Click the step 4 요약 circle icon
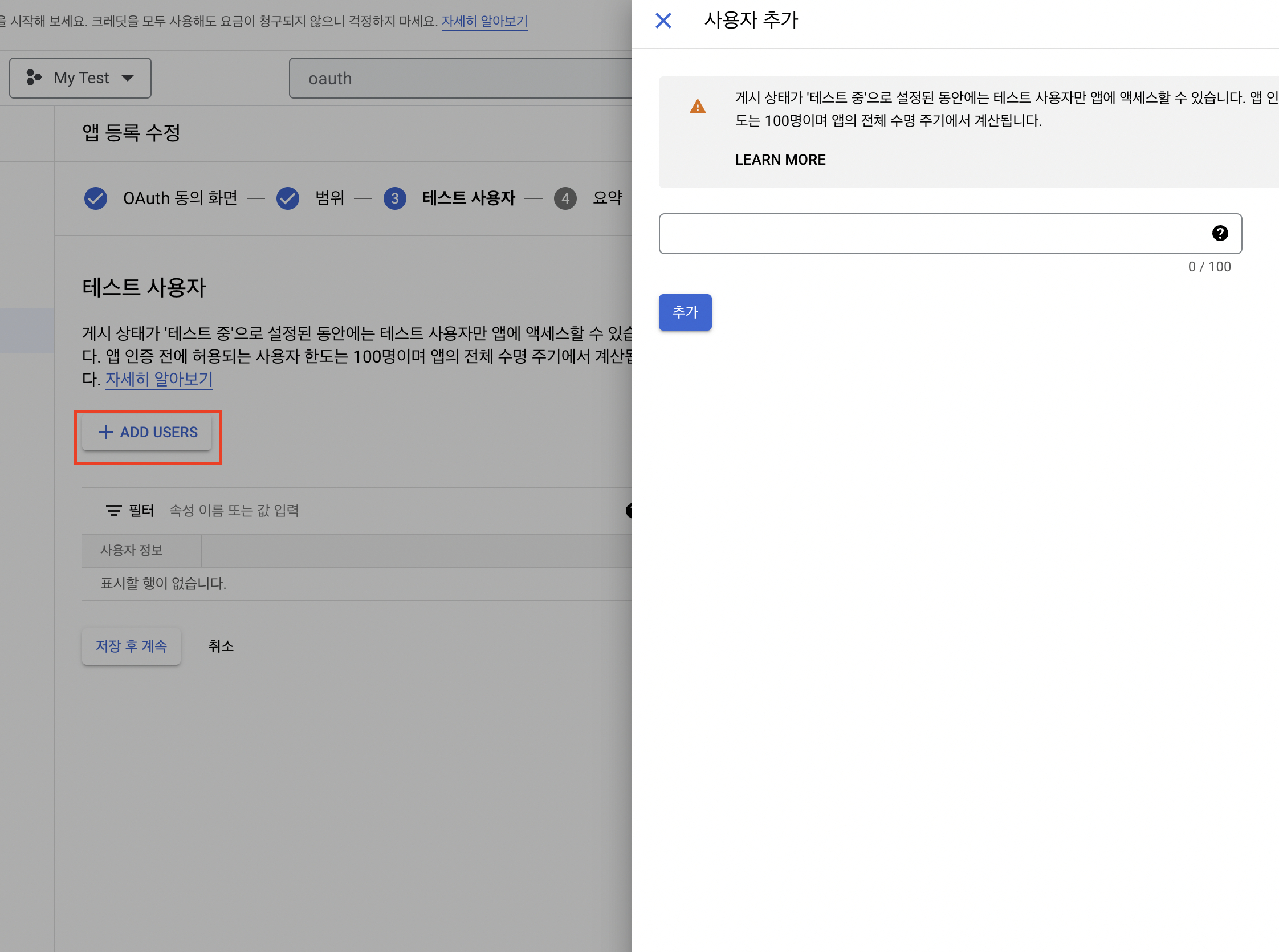Viewport: 1279px width, 952px height. coord(565,198)
